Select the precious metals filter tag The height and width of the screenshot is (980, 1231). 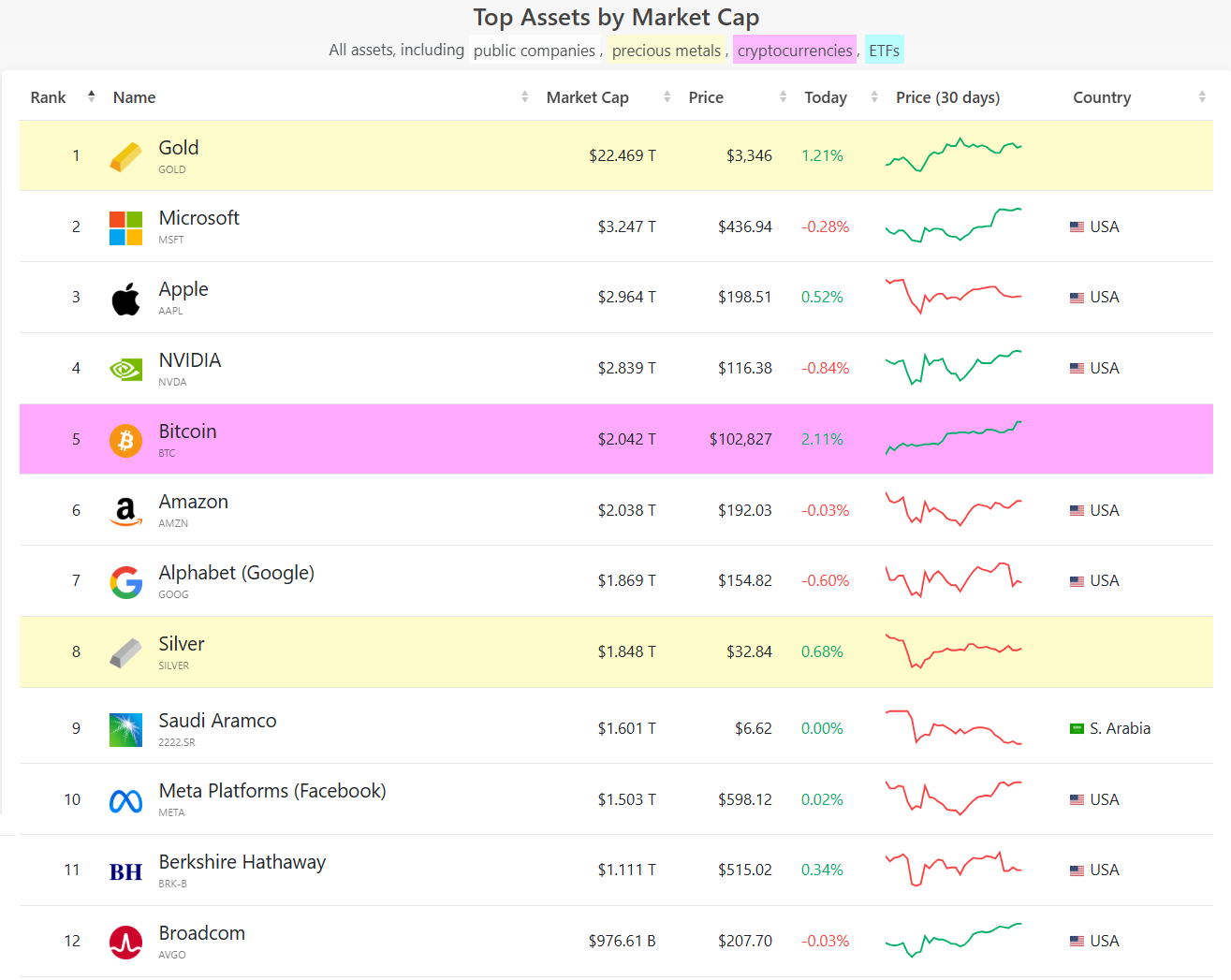pos(667,51)
